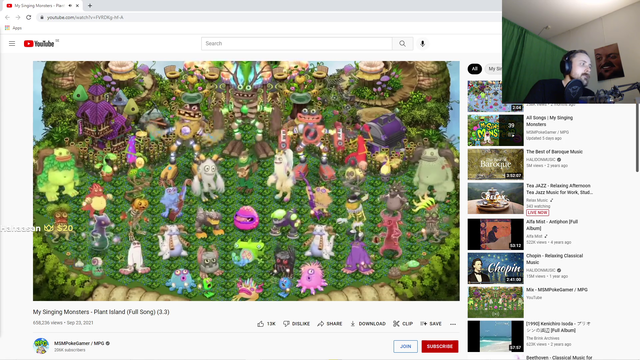The image size is (640, 360).
Task: Click 'The Best of Baroque Music' title
Action: (554, 152)
